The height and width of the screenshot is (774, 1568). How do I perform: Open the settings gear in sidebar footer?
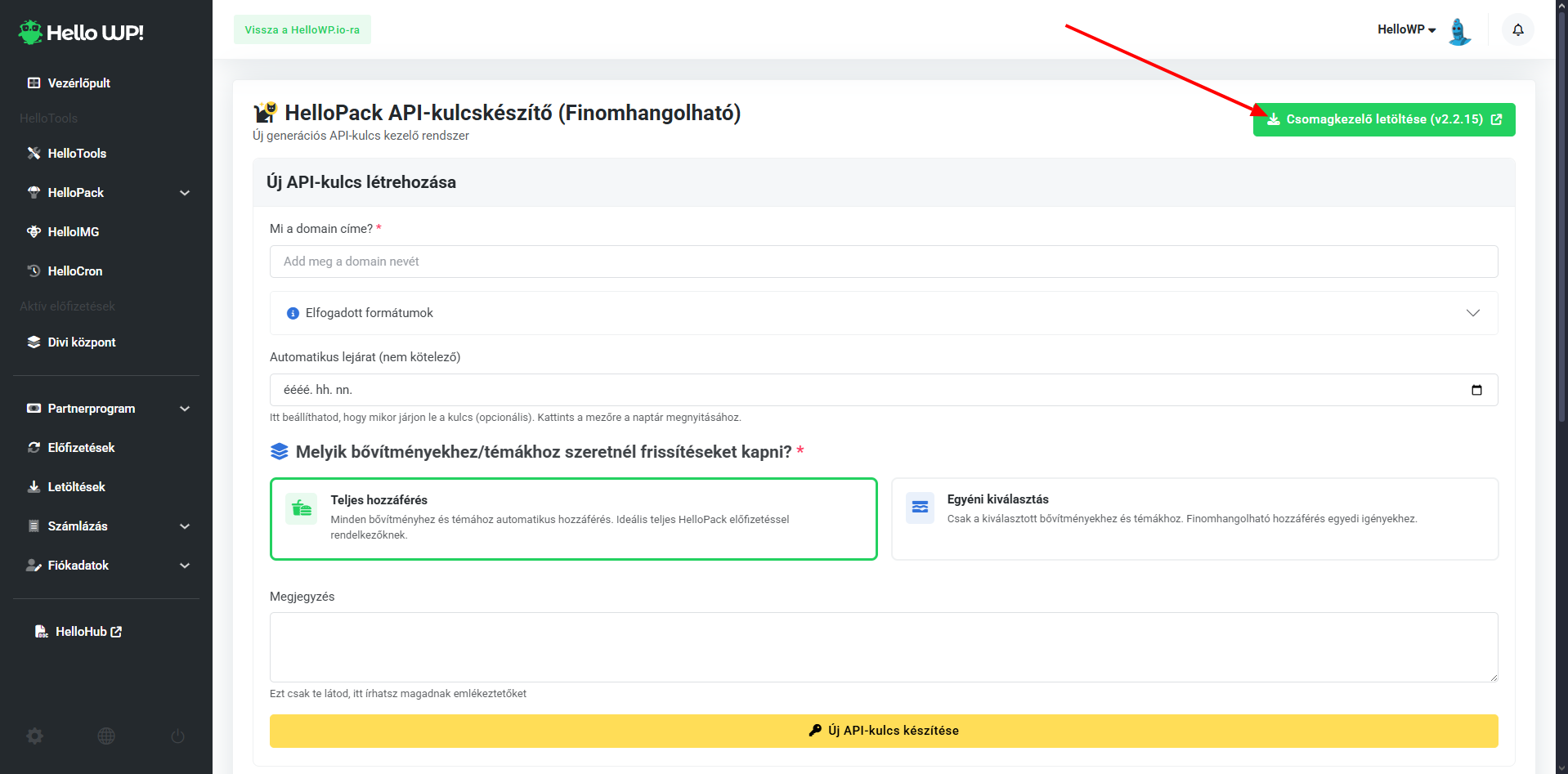34,736
